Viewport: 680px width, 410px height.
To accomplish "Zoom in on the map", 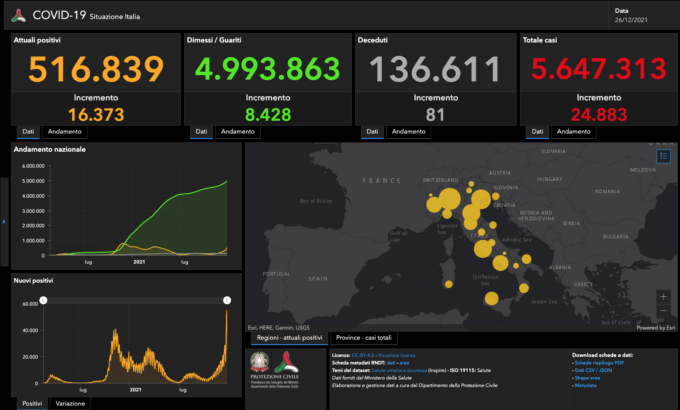I will (x=663, y=296).
